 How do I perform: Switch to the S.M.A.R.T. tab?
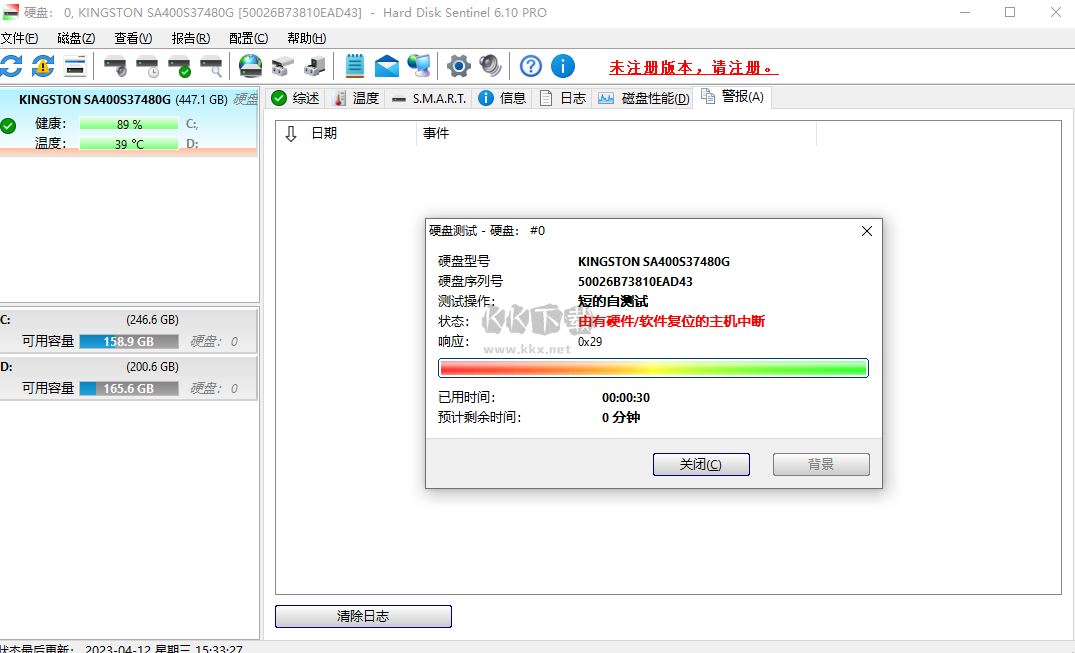[x=429, y=98]
